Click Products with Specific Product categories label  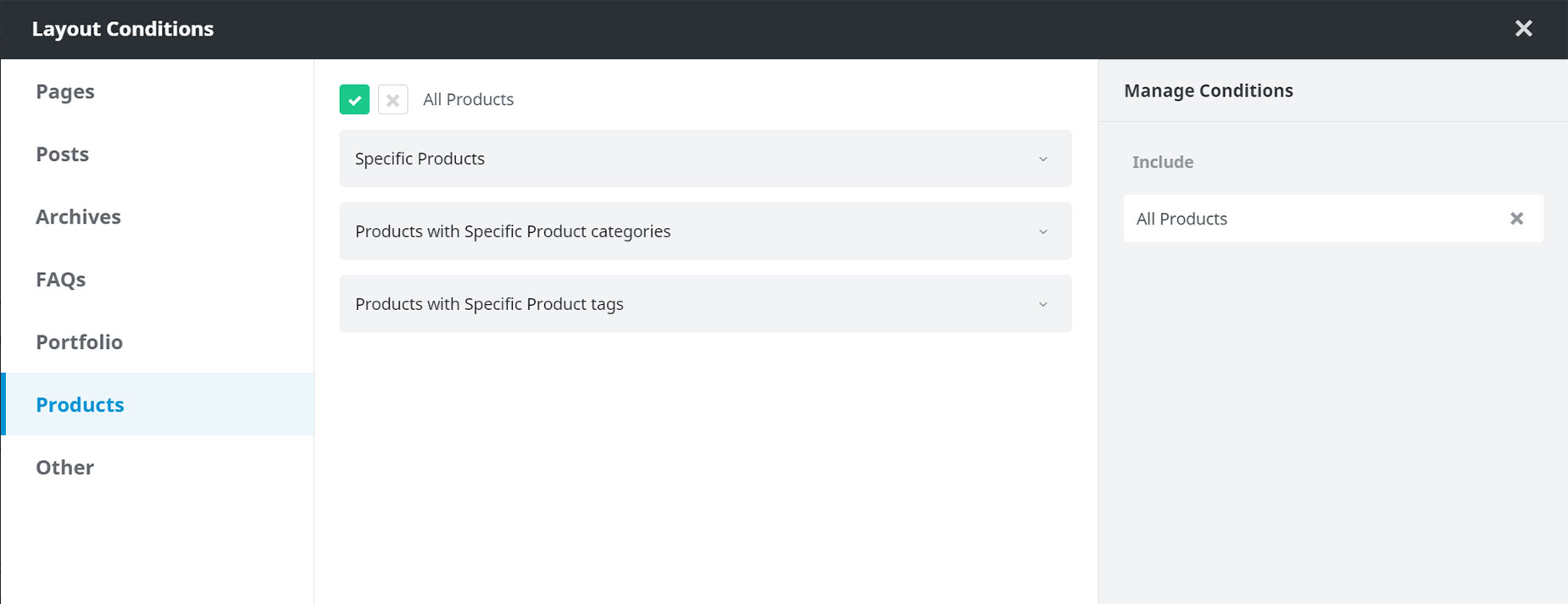click(x=513, y=231)
